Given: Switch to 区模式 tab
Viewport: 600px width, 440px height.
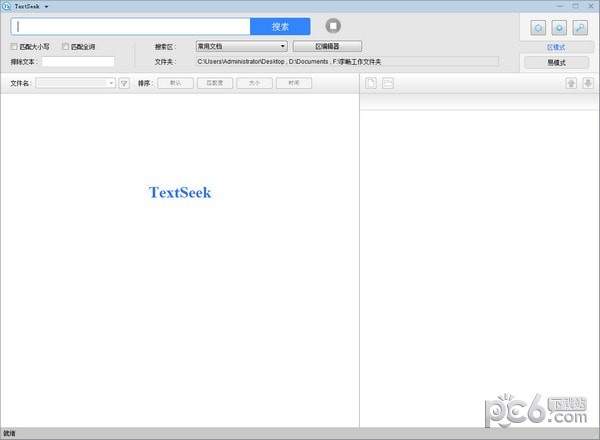Looking at the screenshot, I should (x=556, y=47).
